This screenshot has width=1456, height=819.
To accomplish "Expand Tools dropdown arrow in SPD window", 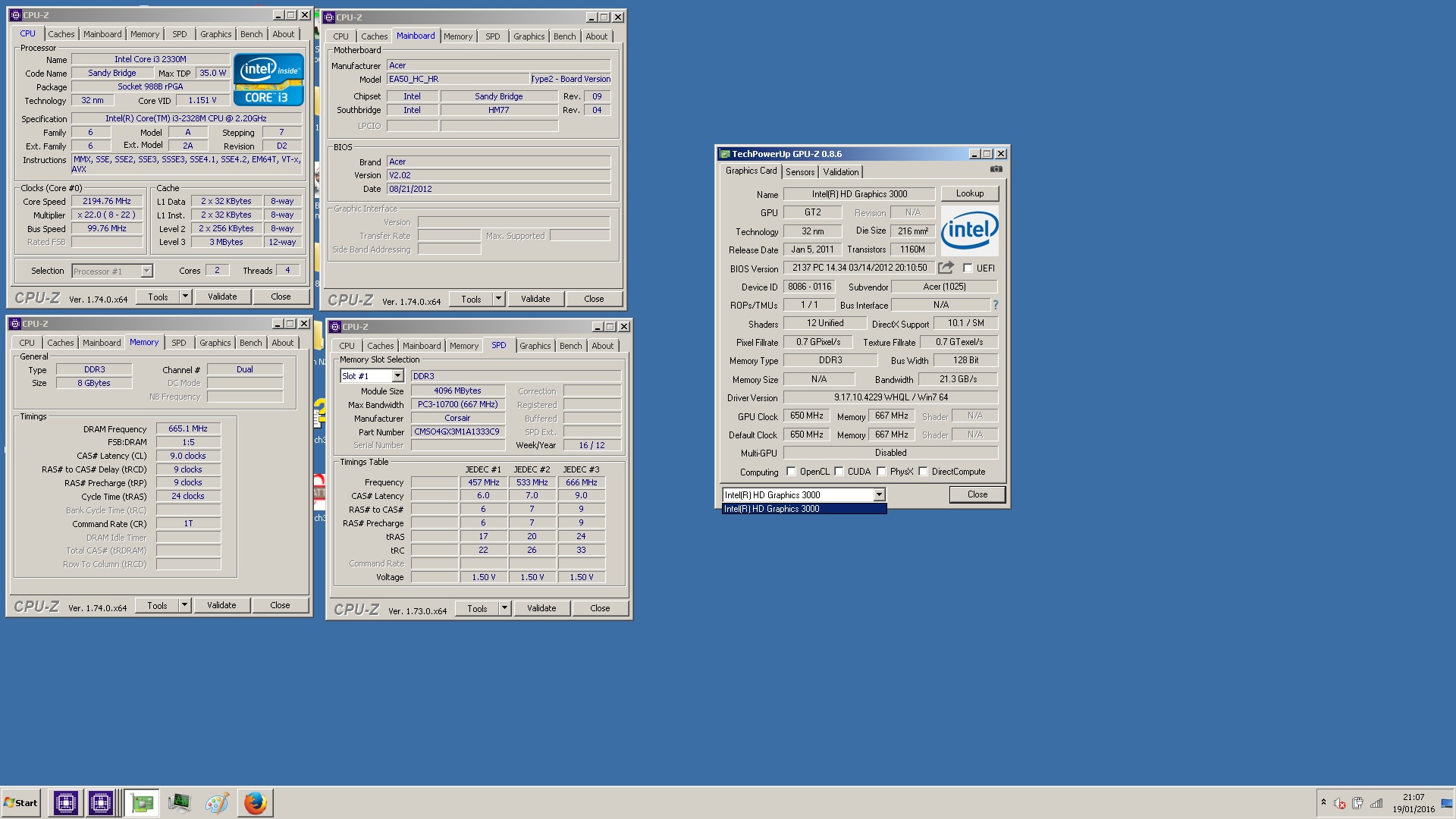I will pyautogui.click(x=504, y=608).
